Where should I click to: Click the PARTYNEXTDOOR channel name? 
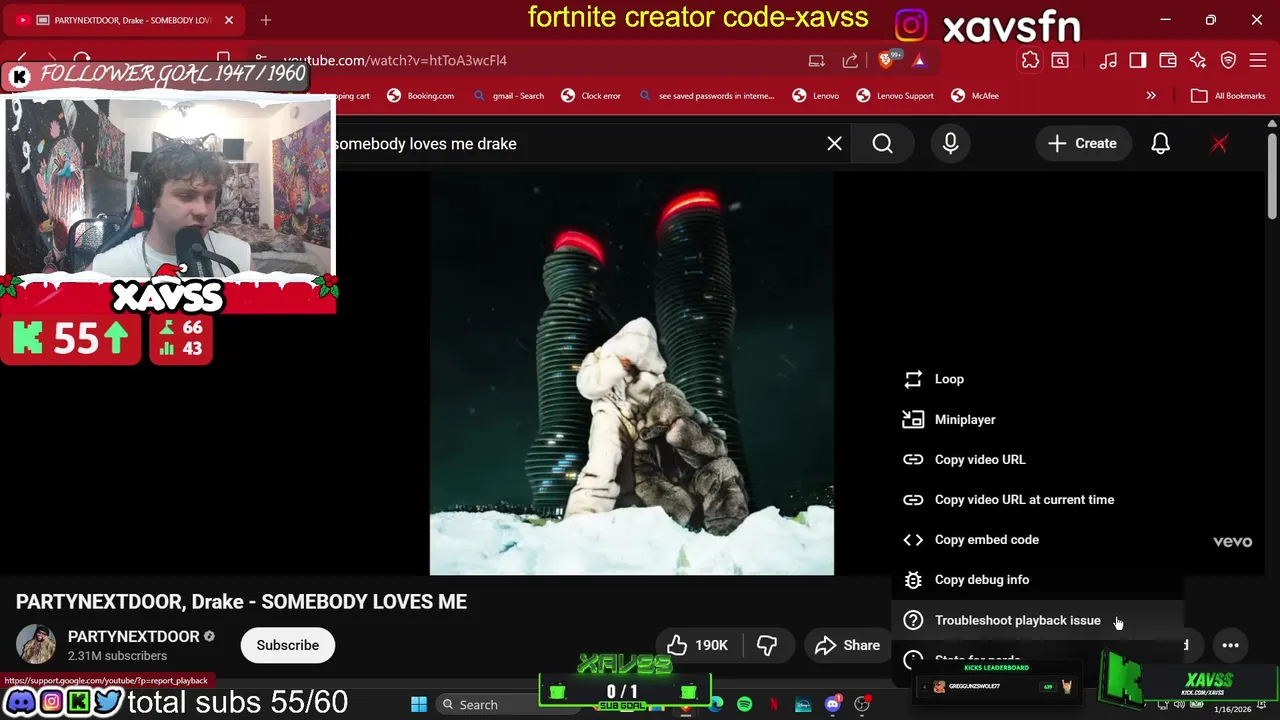coord(133,636)
